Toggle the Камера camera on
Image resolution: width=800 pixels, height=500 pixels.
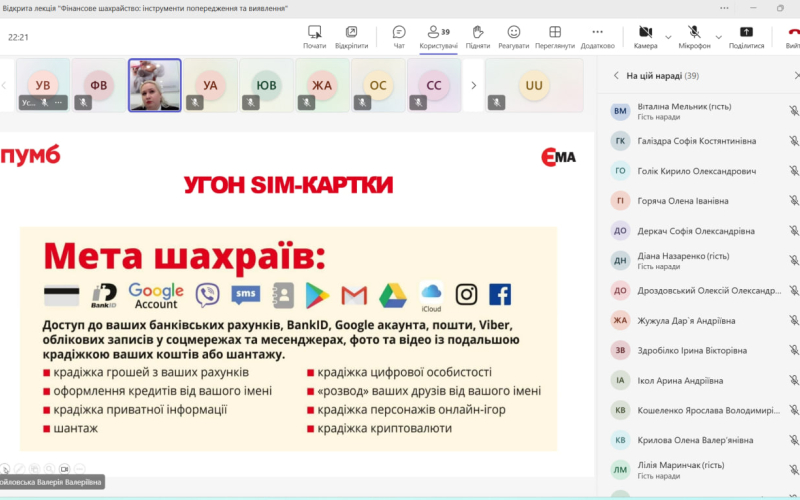click(x=644, y=33)
